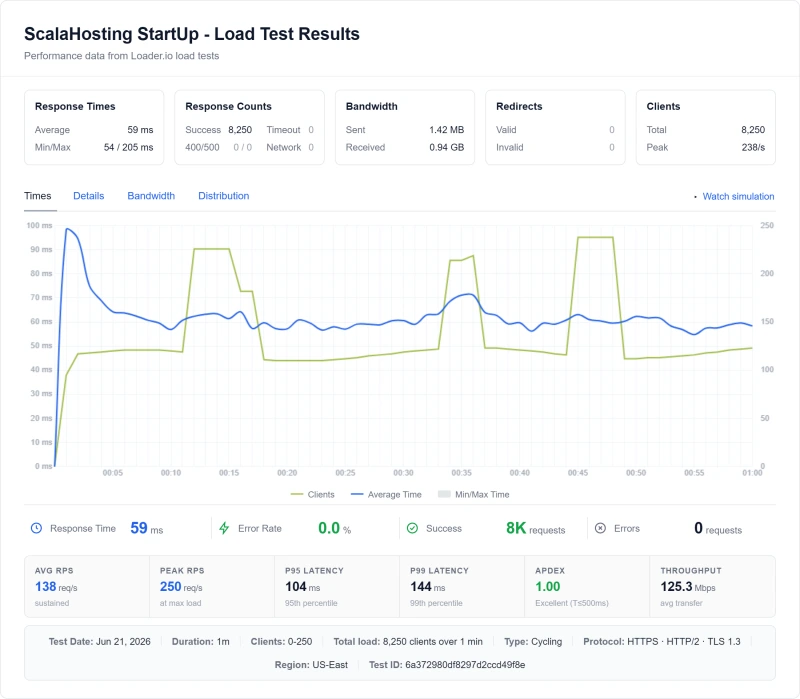Open the Bandwidth tab
This screenshot has height=699, width=800.
click(151, 196)
